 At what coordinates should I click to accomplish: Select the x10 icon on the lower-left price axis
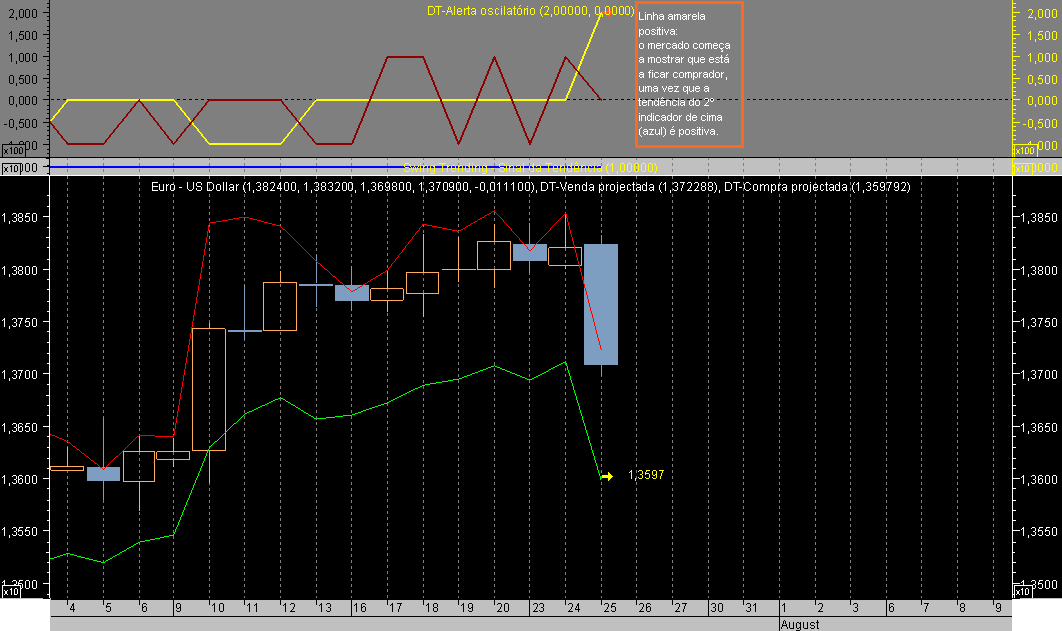point(11,591)
